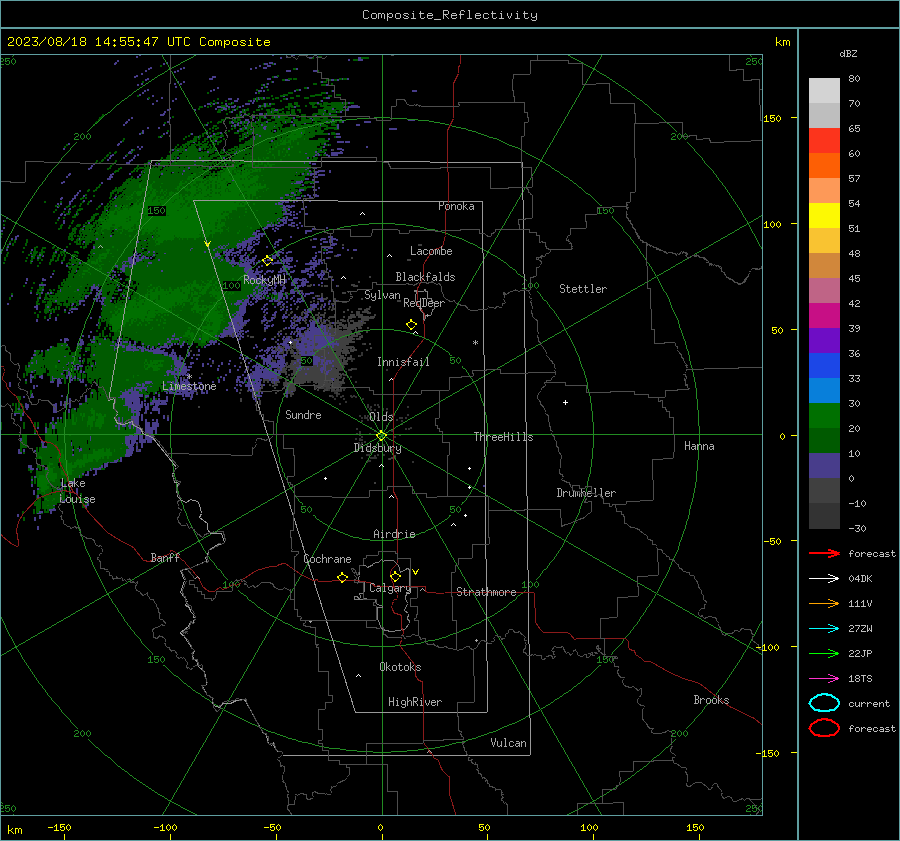Viewport: 900px width, 841px height.
Task: Click the Strathmore town label
Action: 486,592
